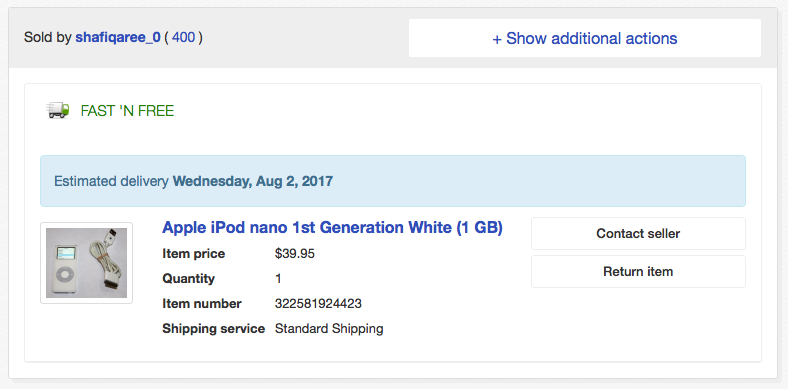Click the $39.95 price value
This screenshot has height=389, width=788.
[x=294, y=253]
